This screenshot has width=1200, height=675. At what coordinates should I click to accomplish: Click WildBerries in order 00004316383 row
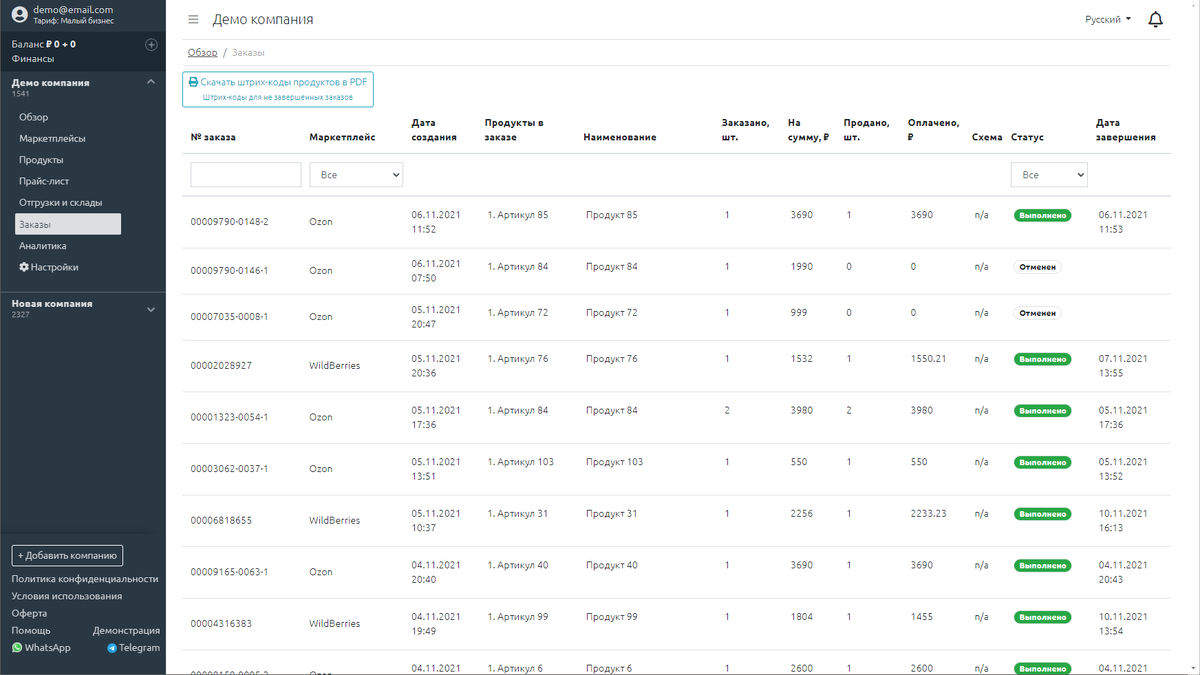(x=334, y=623)
